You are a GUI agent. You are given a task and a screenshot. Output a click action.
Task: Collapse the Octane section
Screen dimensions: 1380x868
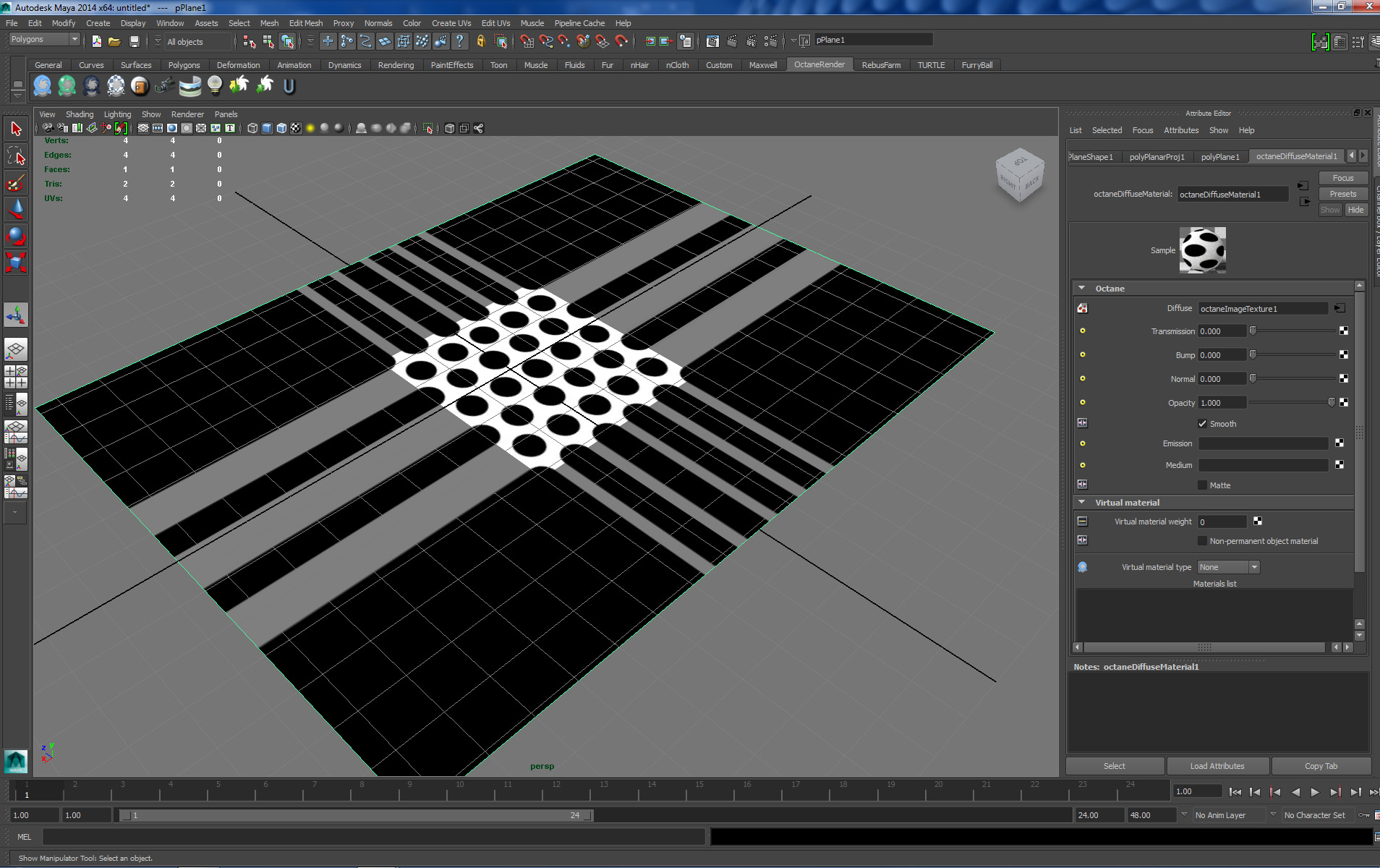(x=1082, y=289)
